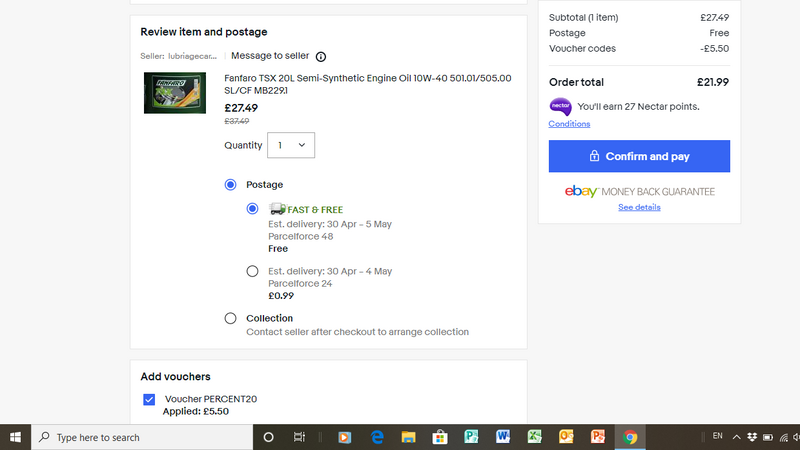The image size is (800, 450).
Task: Choose Parcelforce 24 delivery for £0.99
Action: pyautogui.click(x=252, y=271)
